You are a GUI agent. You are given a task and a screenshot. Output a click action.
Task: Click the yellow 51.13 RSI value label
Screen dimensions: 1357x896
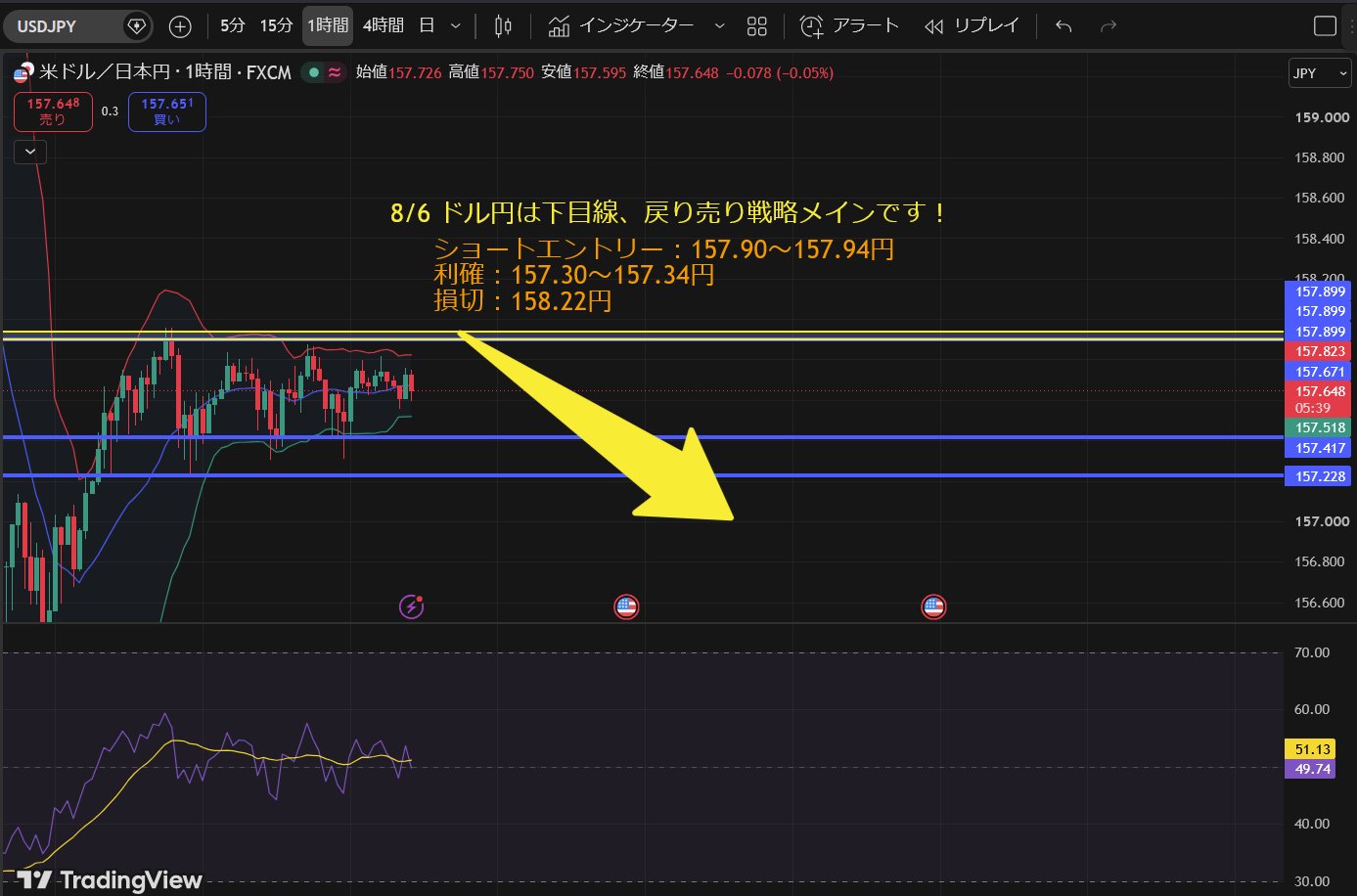click(1312, 749)
